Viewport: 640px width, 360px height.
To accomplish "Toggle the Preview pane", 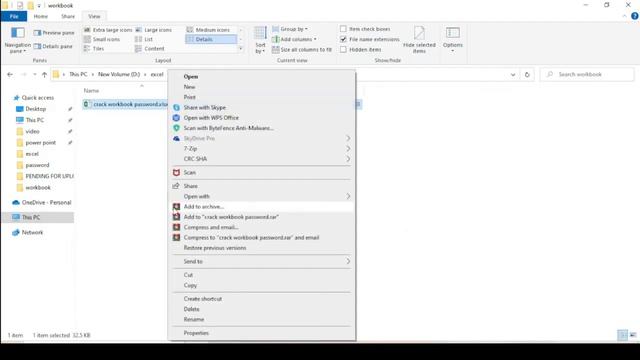I will tap(54, 33).
